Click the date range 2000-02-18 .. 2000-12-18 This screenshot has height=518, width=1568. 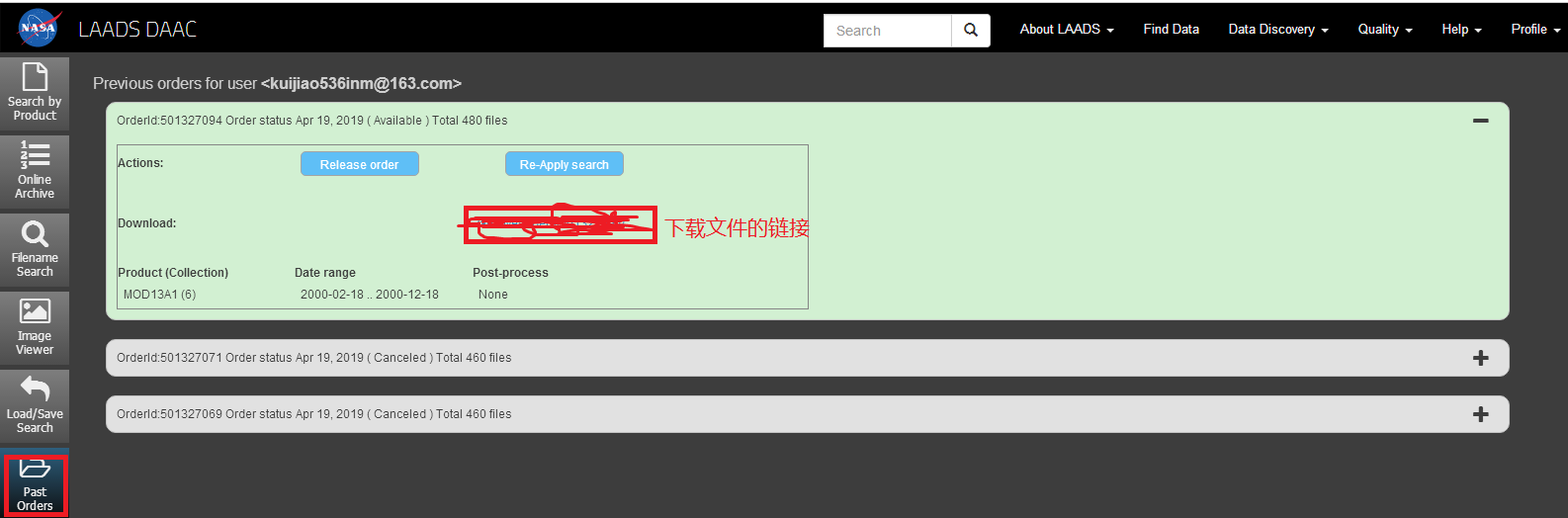[370, 295]
